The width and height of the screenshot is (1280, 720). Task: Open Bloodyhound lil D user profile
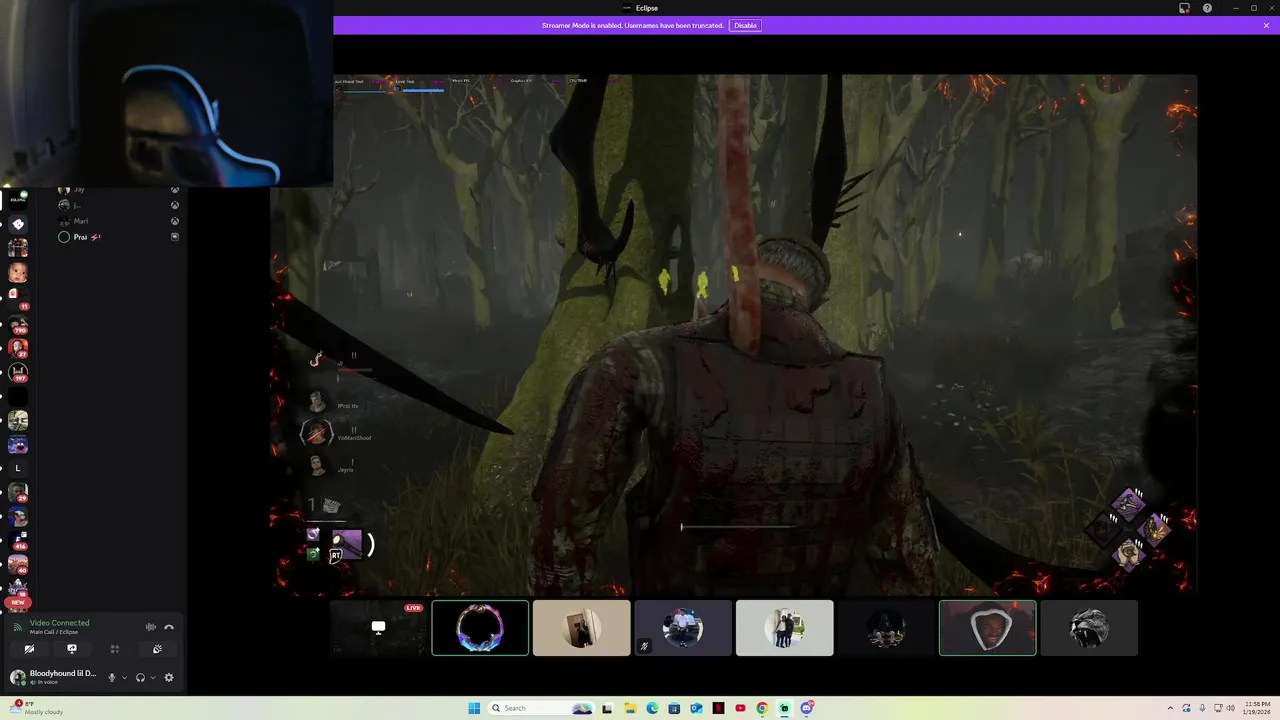(54, 677)
